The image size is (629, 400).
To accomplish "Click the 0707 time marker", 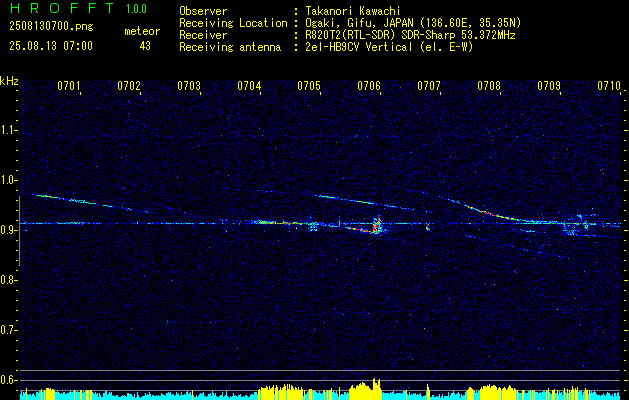I will (x=429, y=85).
